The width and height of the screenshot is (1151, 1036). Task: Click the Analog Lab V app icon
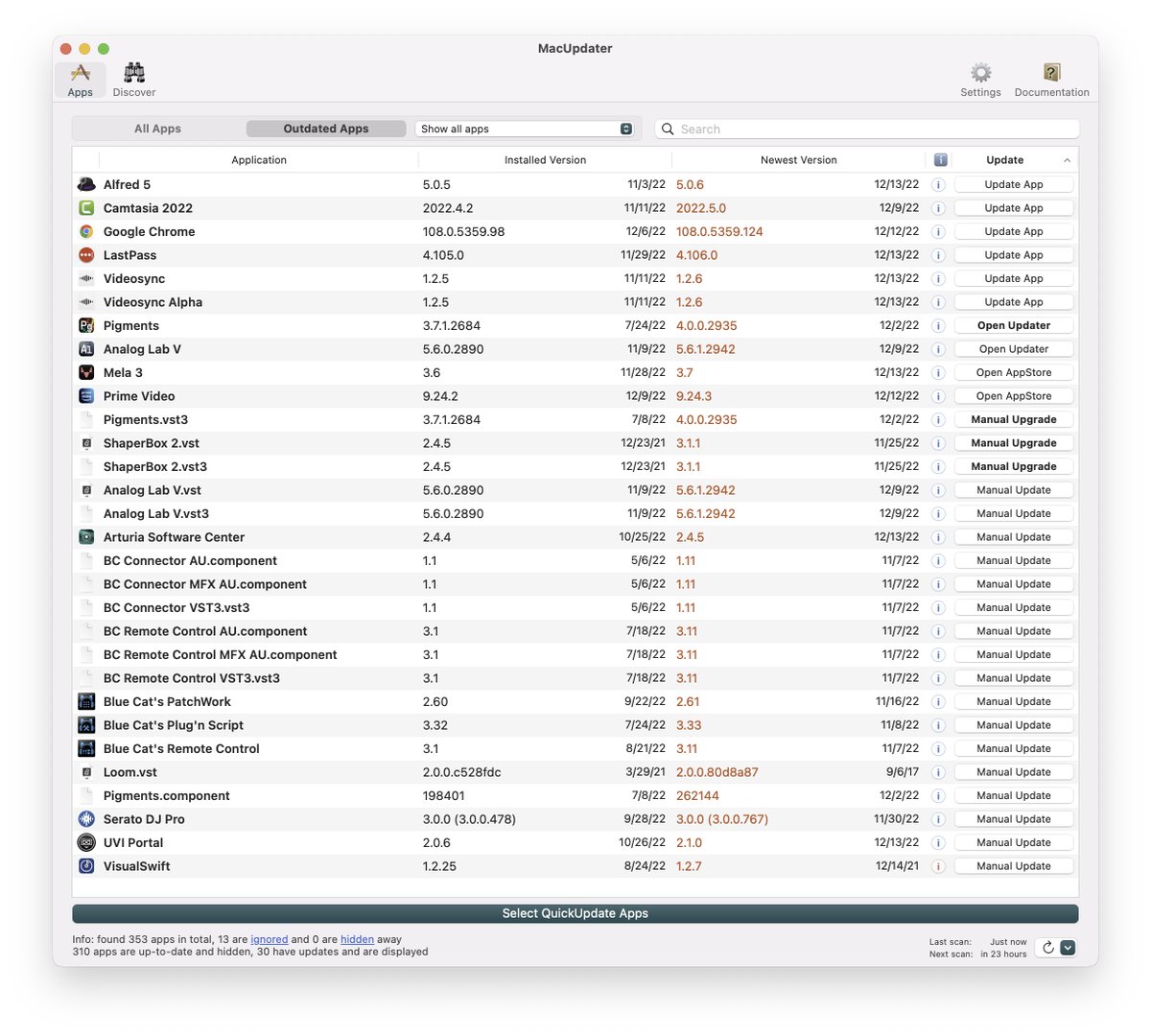pyautogui.click(x=86, y=349)
